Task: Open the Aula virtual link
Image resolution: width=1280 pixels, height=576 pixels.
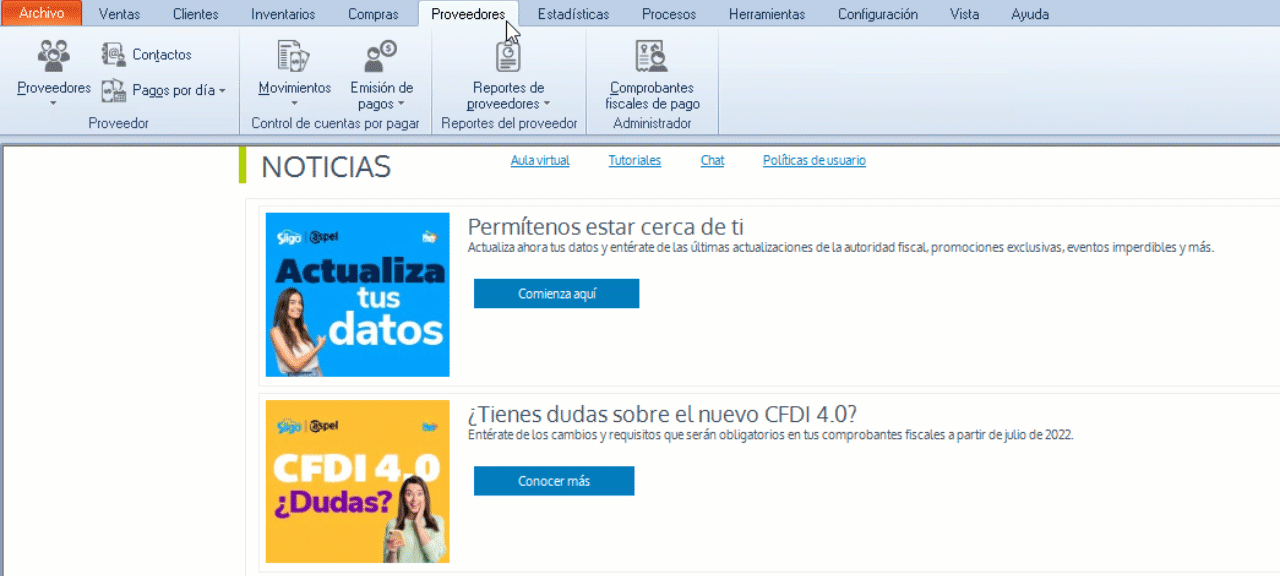Action: [540, 161]
